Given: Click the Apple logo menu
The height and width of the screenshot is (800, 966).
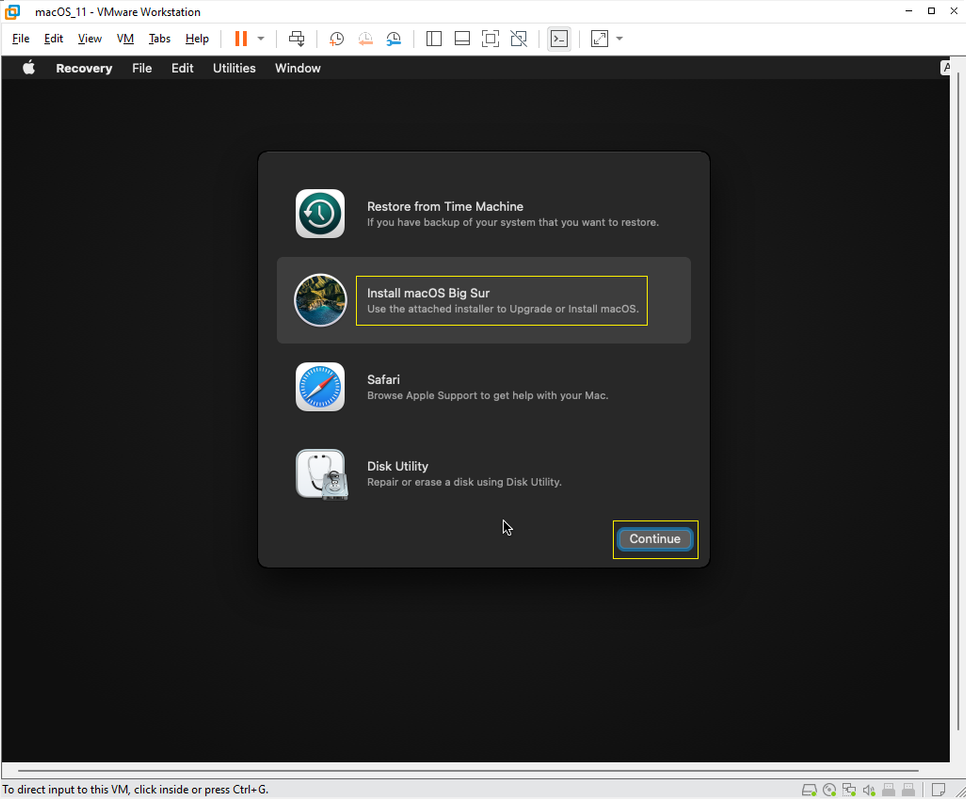Looking at the screenshot, I should [x=28, y=68].
